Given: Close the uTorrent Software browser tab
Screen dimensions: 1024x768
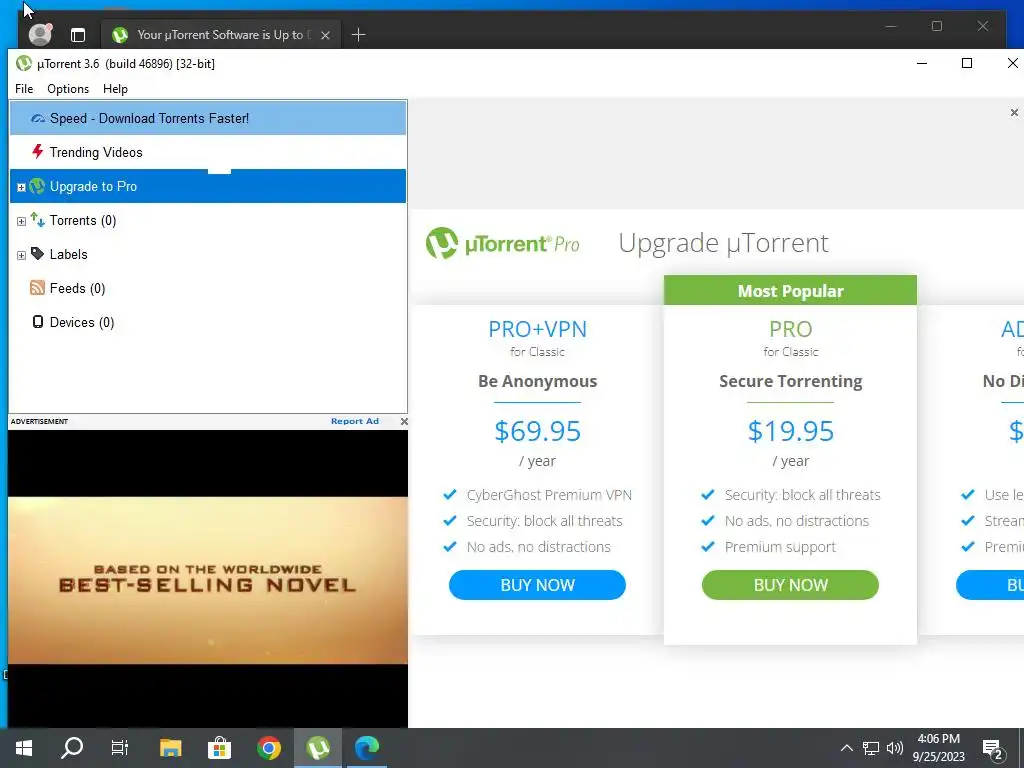Looking at the screenshot, I should tap(325, 35).
